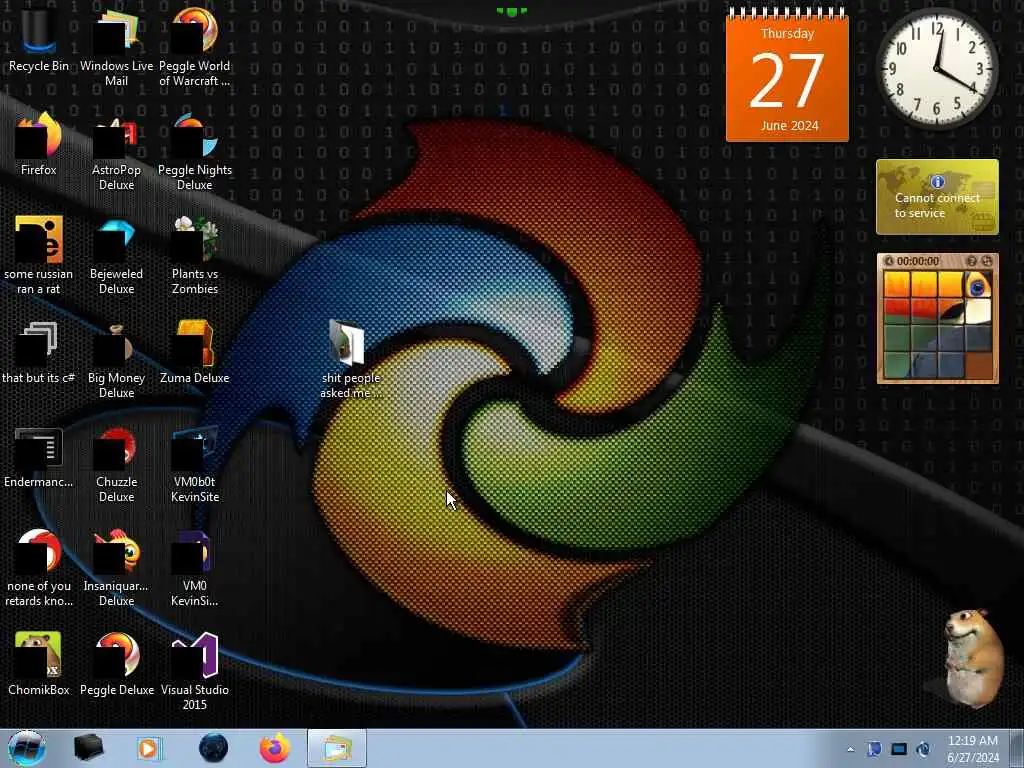Click the volume tray icon
1024x768 pixels.
923,749
